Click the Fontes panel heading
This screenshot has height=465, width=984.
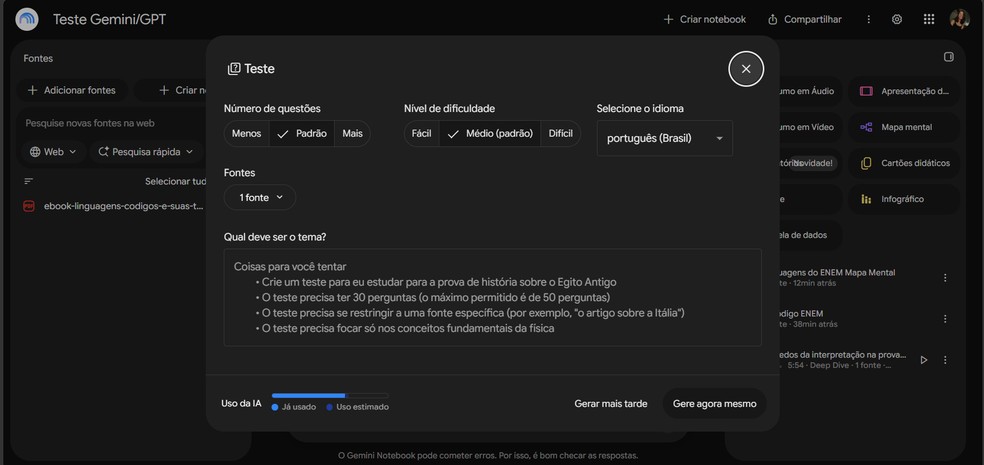click(x=38, y=58)
